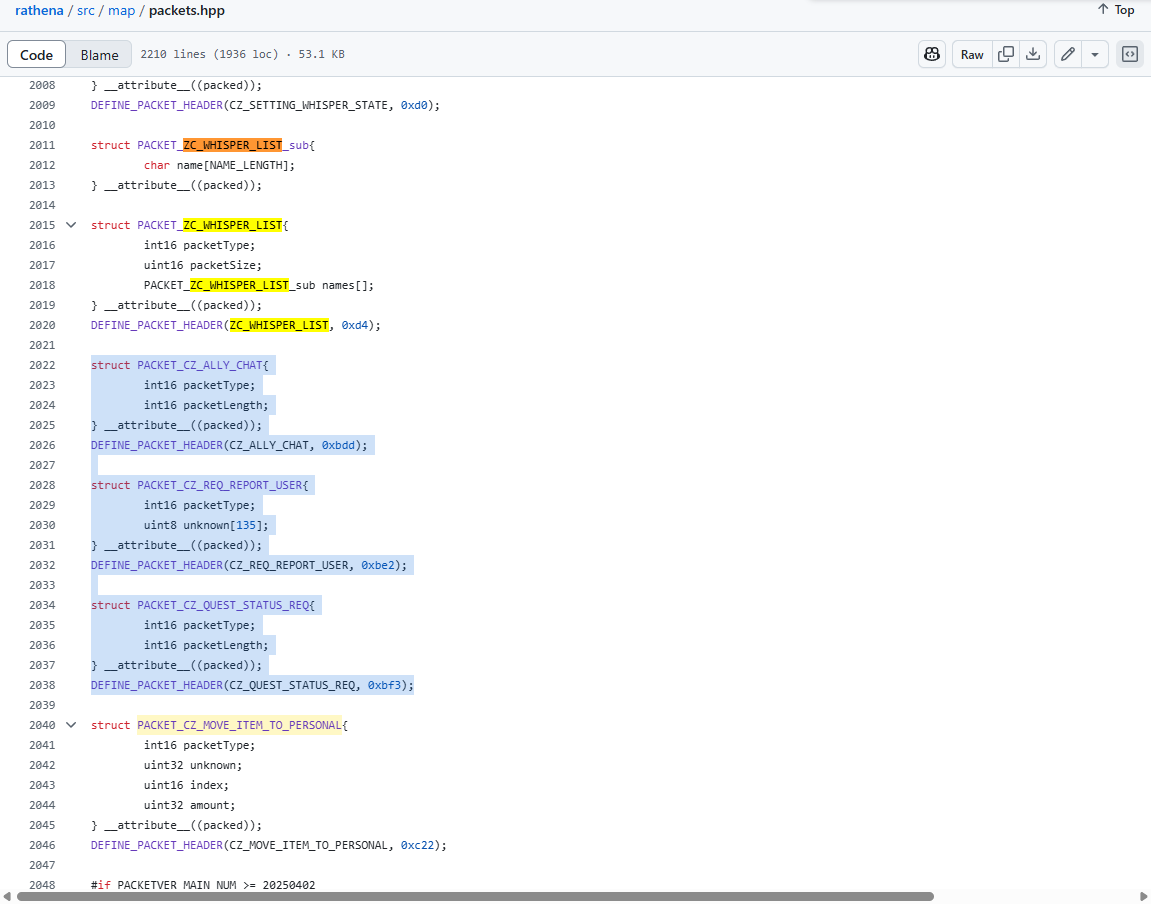Click hex value 0xbe2

pyautogui.click(x=378, y=565)
